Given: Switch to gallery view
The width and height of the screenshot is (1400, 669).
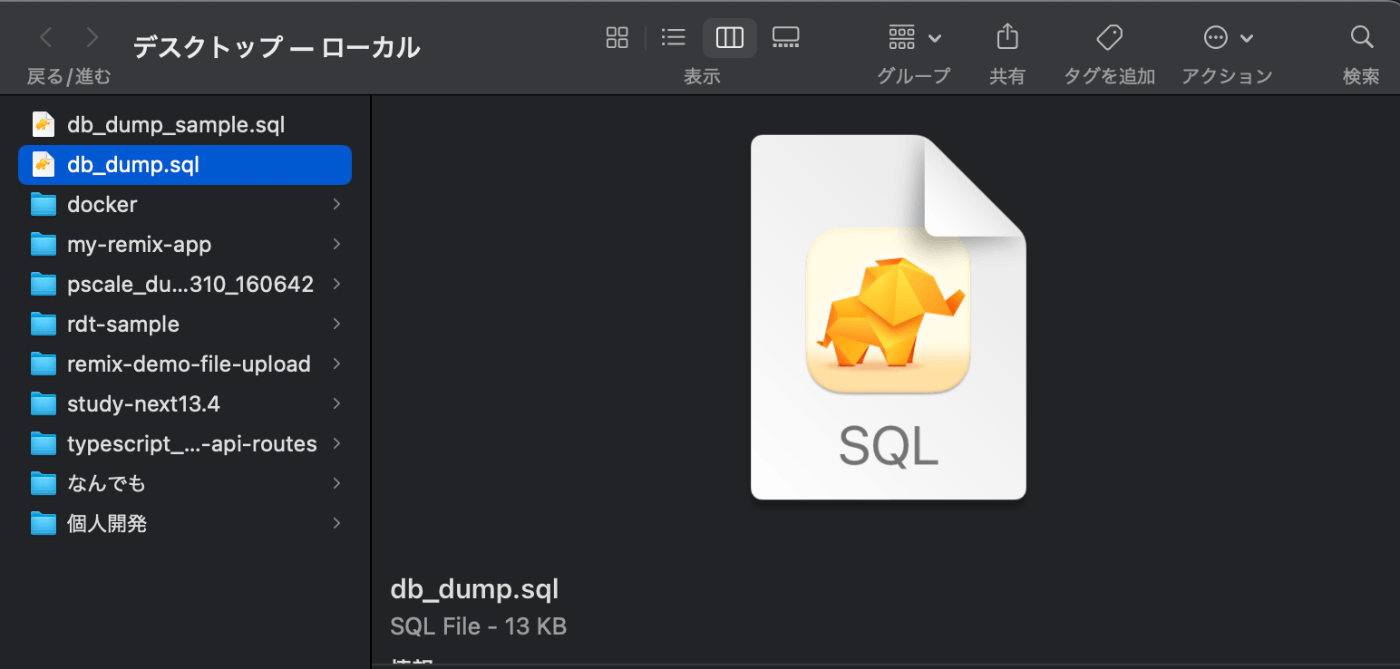Looking at the screenshot, I should pyautogui.click(x=786, y=38).
